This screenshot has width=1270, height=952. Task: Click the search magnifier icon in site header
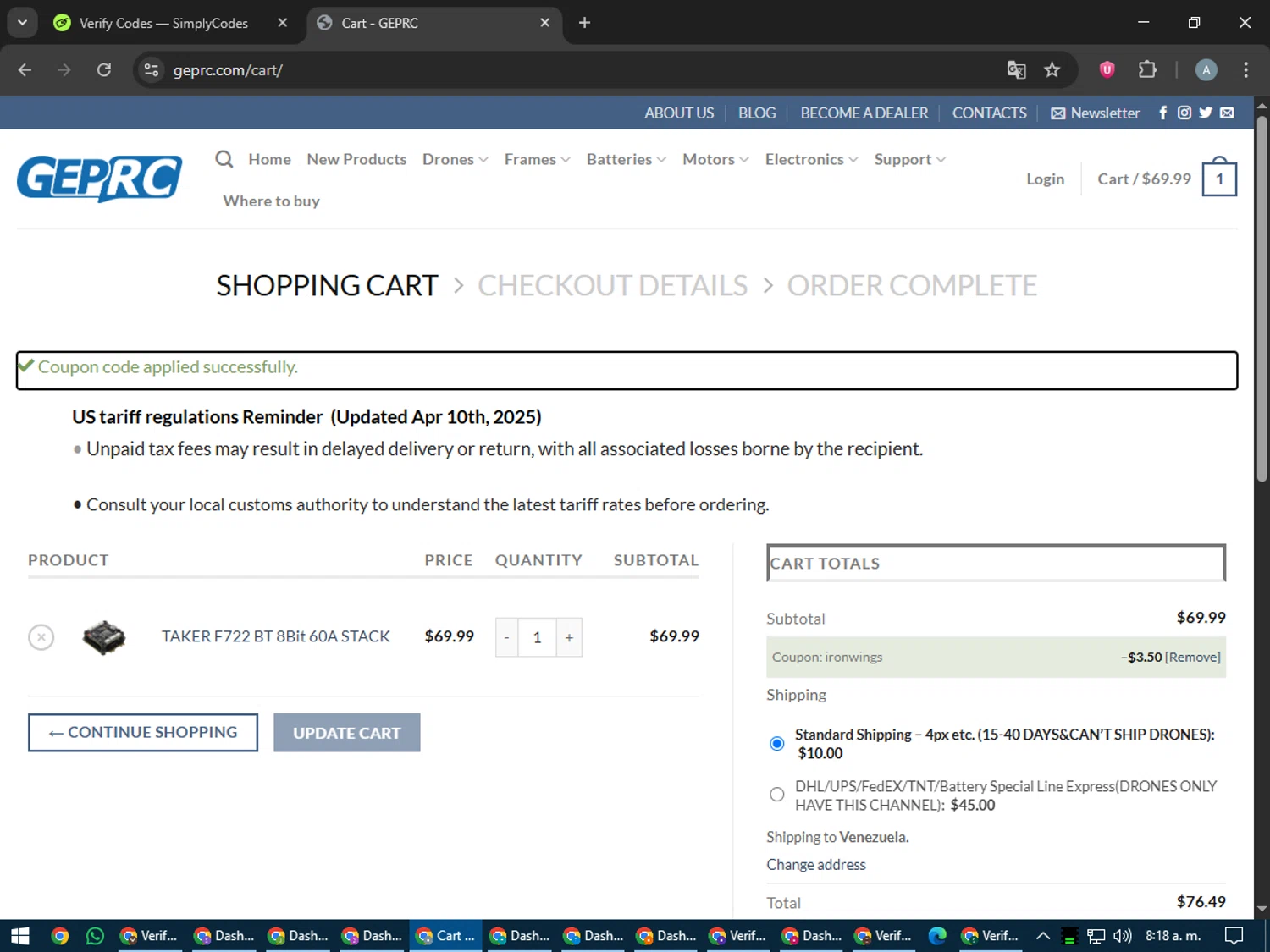[x=224, y=159]
